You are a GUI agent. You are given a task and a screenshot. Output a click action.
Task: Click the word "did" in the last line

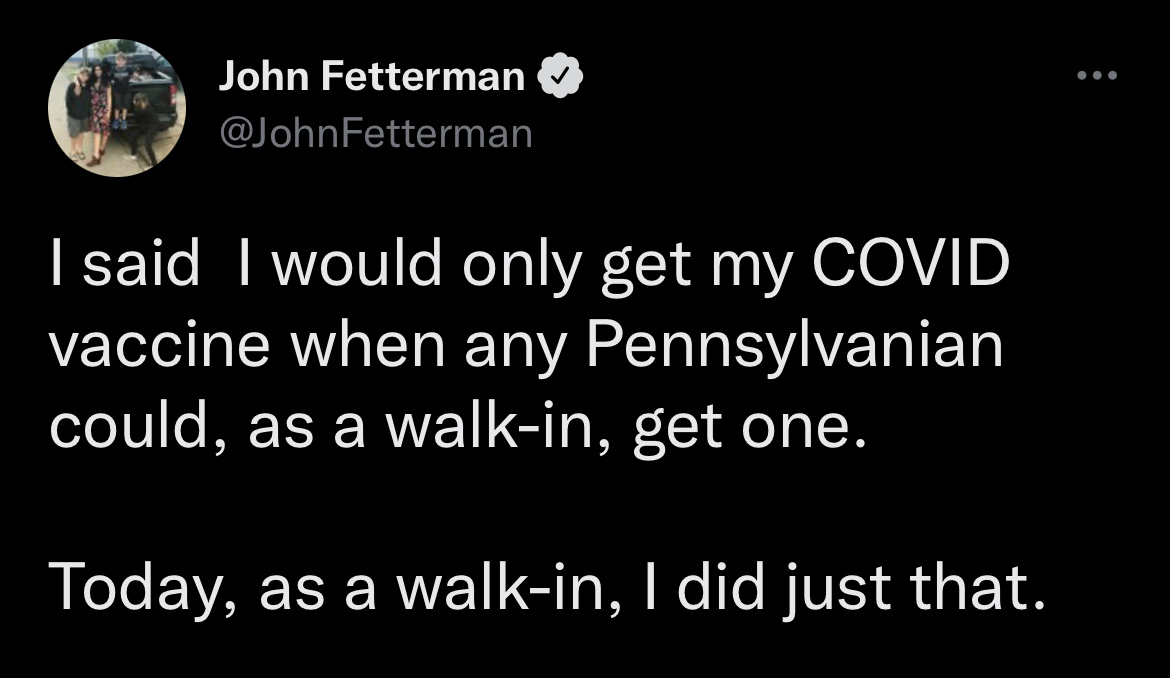click(x=721, y=587)
